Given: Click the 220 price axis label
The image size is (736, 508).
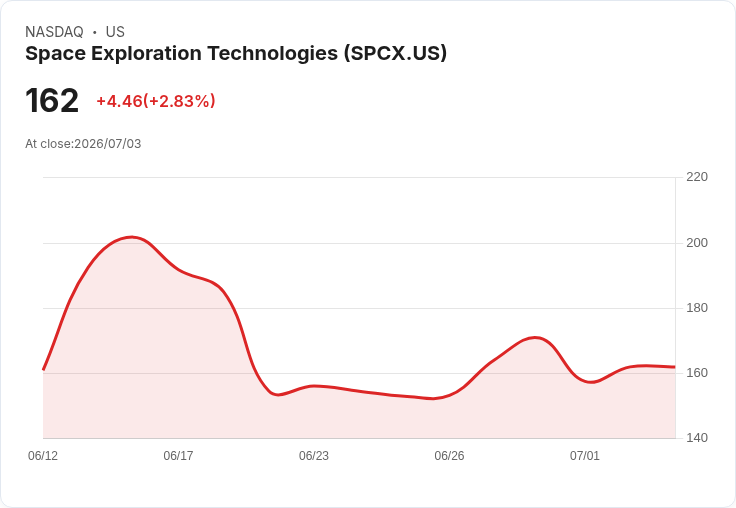Looking at the screenshot, I should [x=697, y=177].
